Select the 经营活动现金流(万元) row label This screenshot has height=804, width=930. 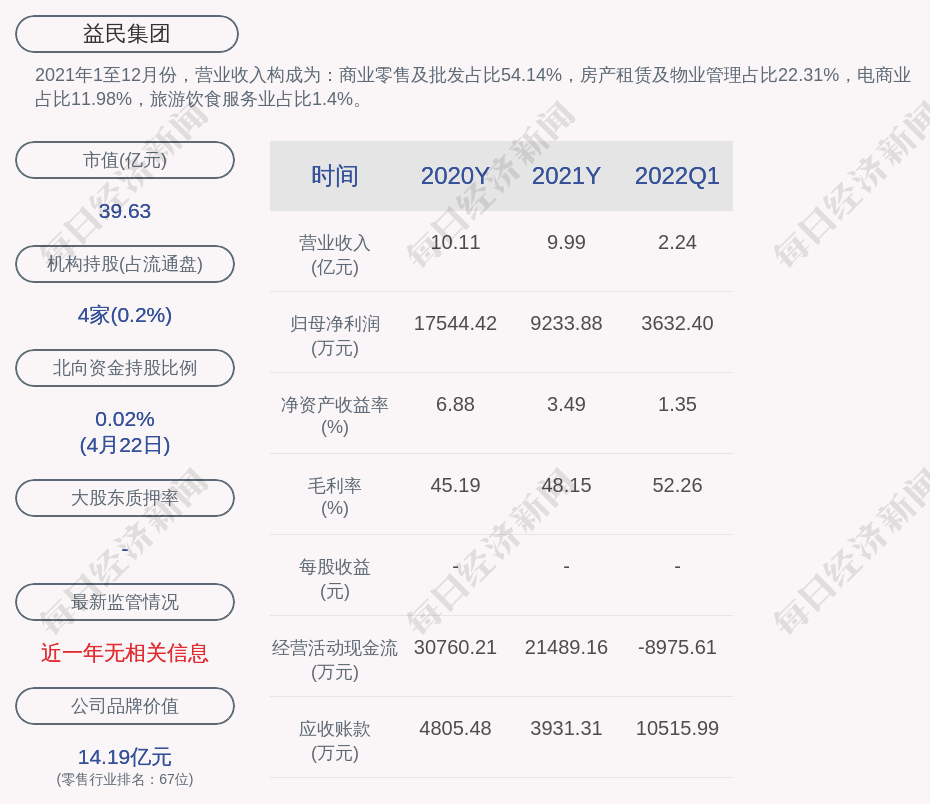click(335, 660)
